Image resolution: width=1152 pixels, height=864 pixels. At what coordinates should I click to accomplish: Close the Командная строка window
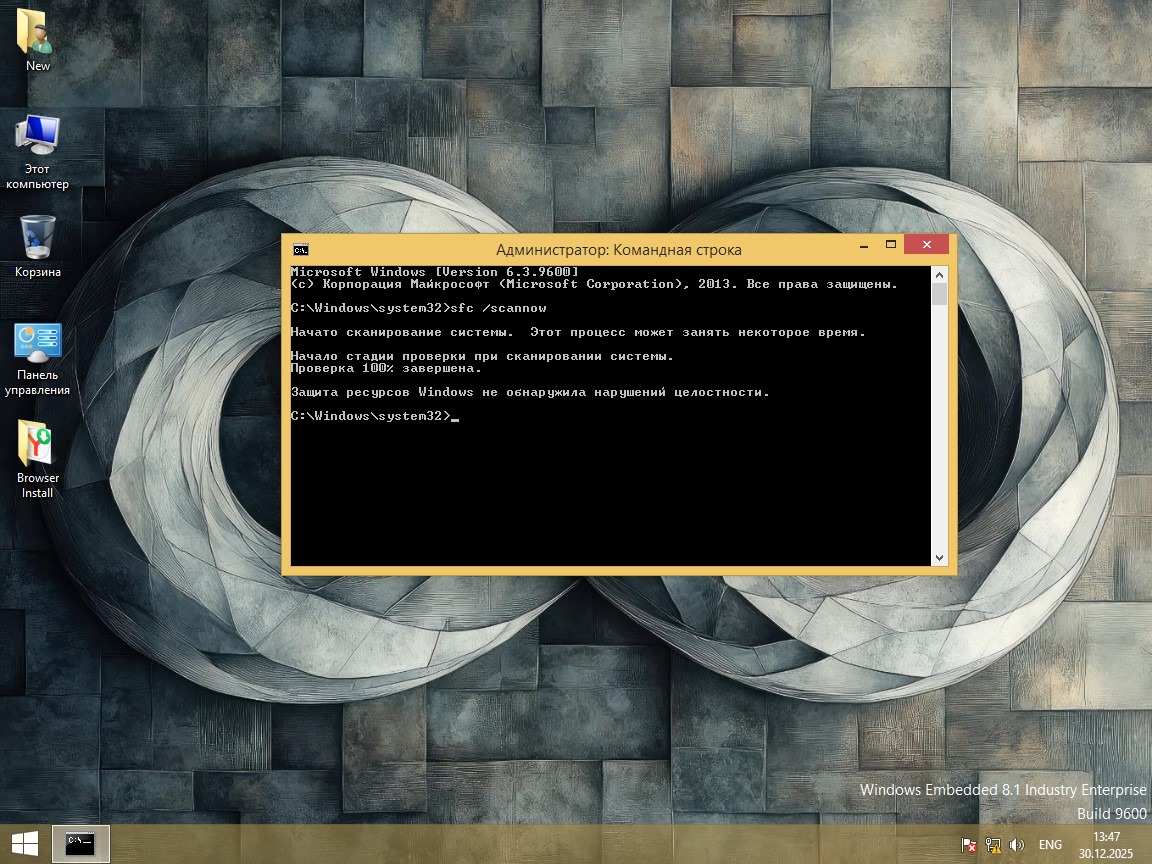pyautogui.click(x=926, y=245)
